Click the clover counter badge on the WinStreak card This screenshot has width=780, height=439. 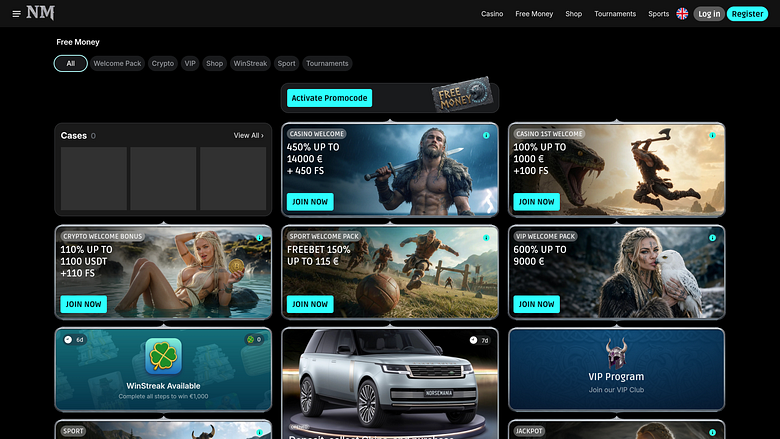click(254, 340)
